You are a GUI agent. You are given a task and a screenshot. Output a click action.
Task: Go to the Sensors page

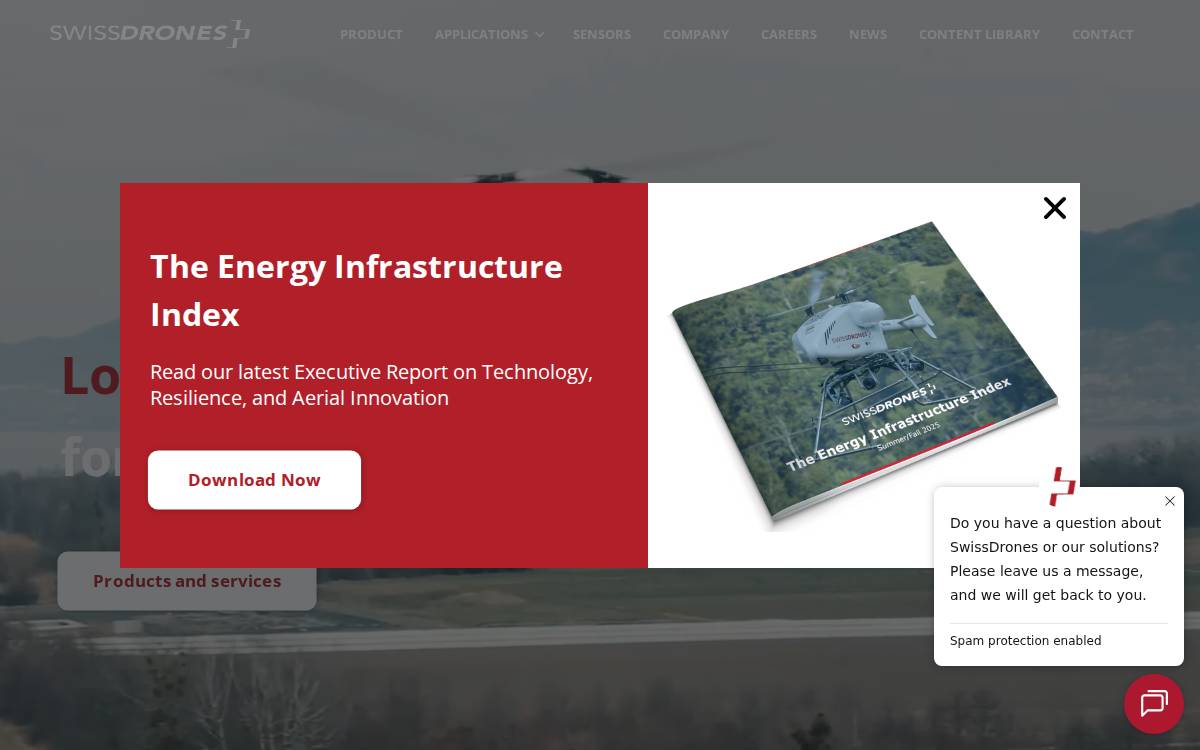point(602,34)
